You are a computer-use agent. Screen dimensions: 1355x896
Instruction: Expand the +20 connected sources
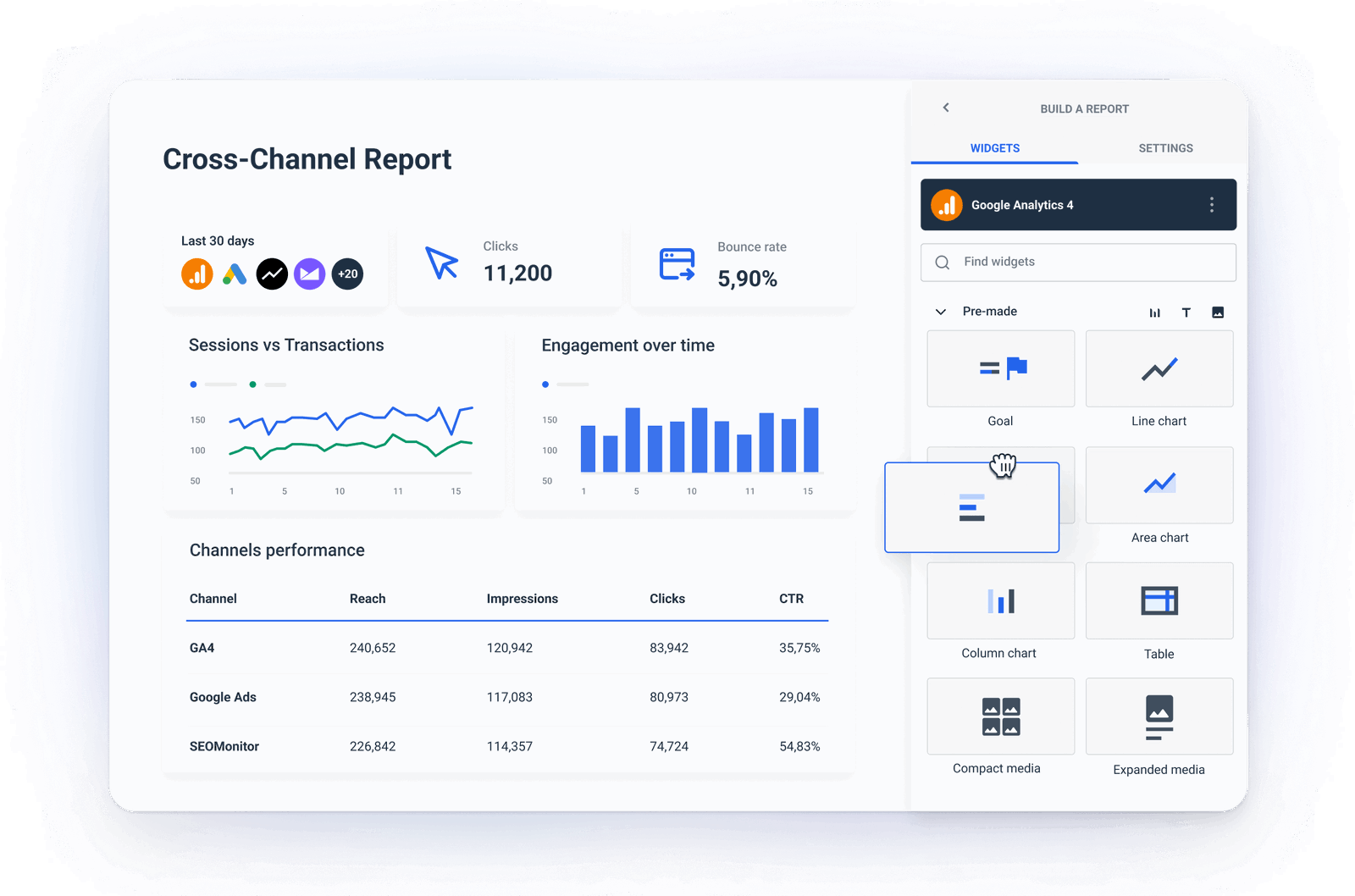pos(347,274)
